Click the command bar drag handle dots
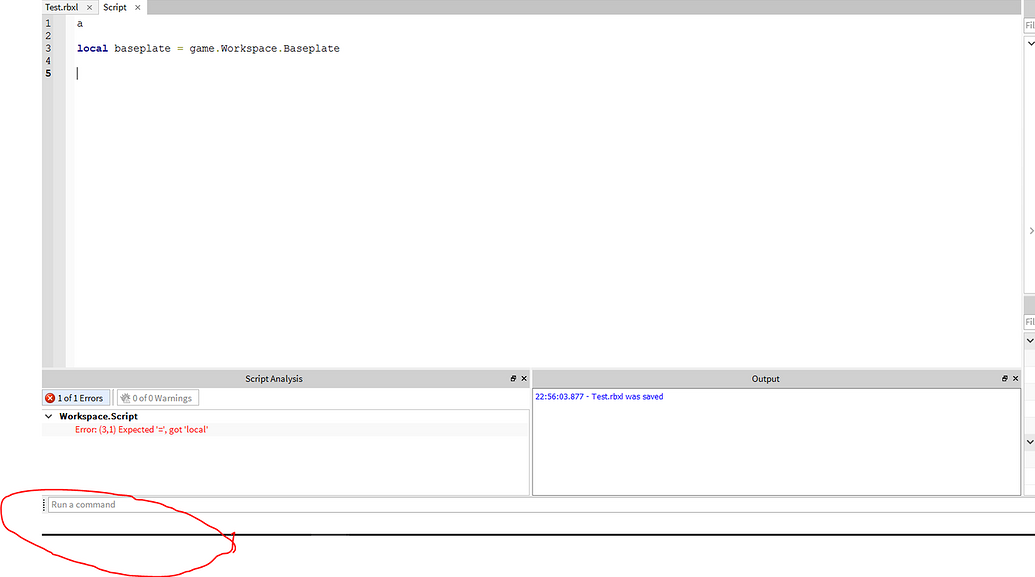The width and height of the screenshot is (1035, 577). (42, 504)
